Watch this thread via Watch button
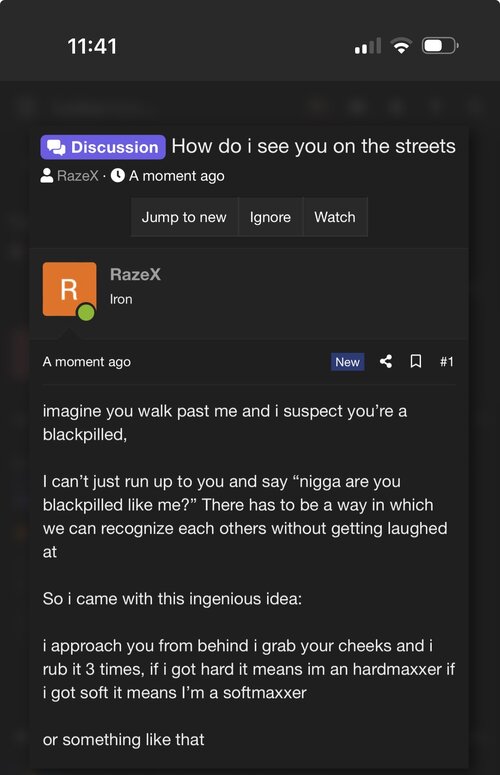The width and height of the screenshot is (500, 775). (335, 217)
